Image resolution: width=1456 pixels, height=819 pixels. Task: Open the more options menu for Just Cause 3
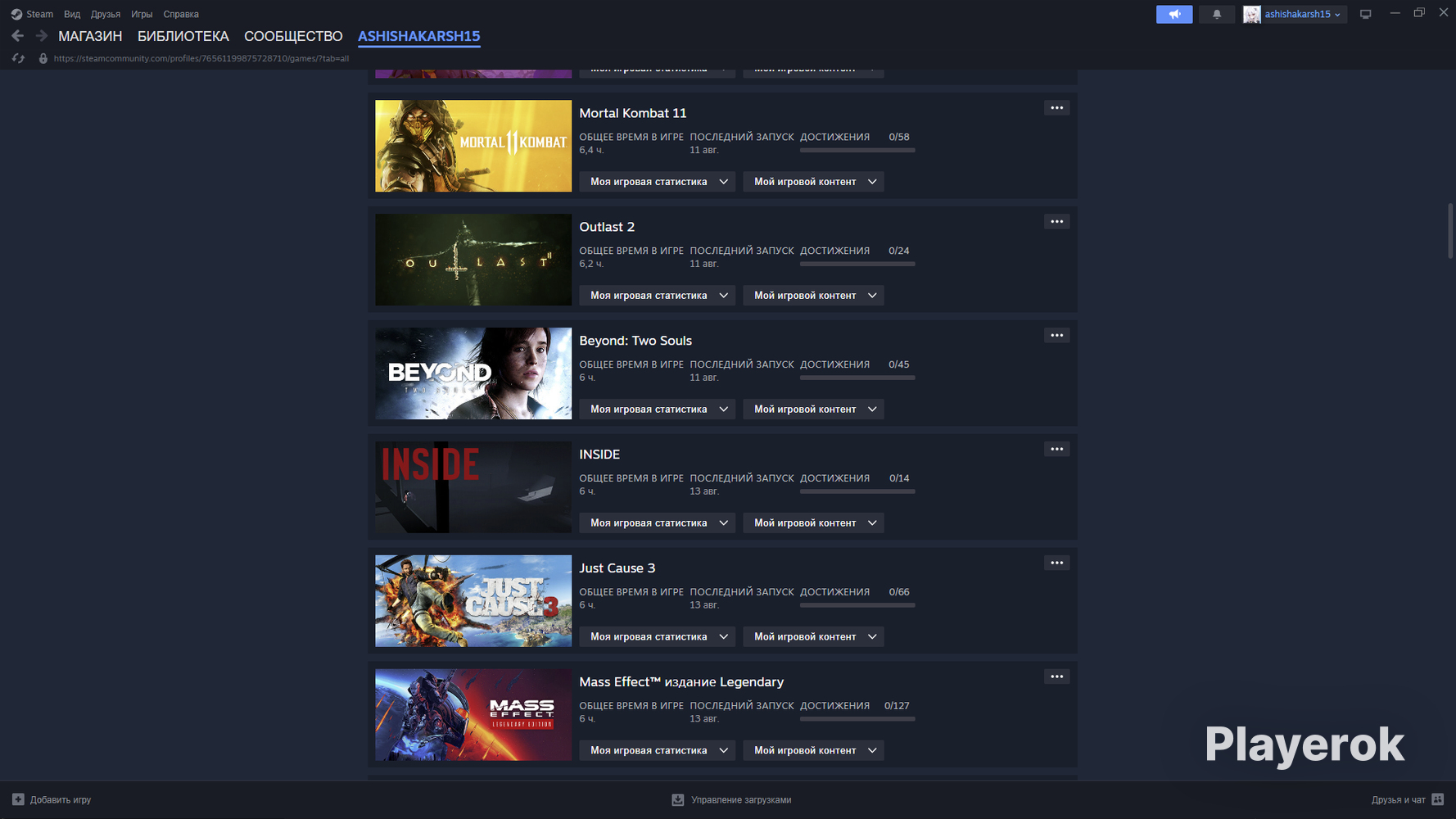click(1057, 563)
